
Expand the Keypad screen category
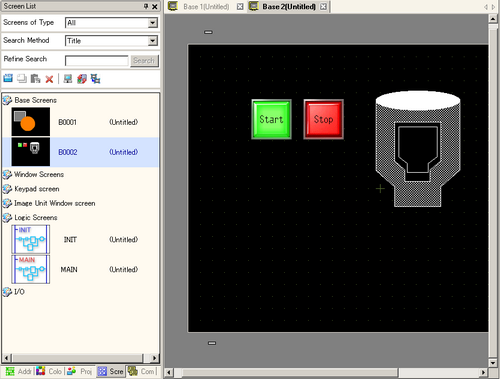7,189
